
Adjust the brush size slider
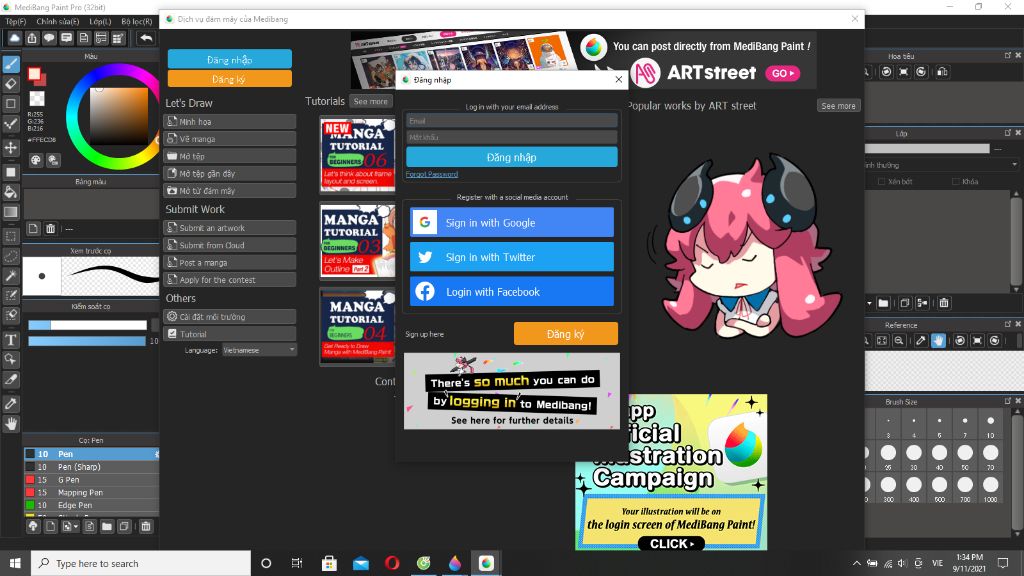[x=87, y=325]
